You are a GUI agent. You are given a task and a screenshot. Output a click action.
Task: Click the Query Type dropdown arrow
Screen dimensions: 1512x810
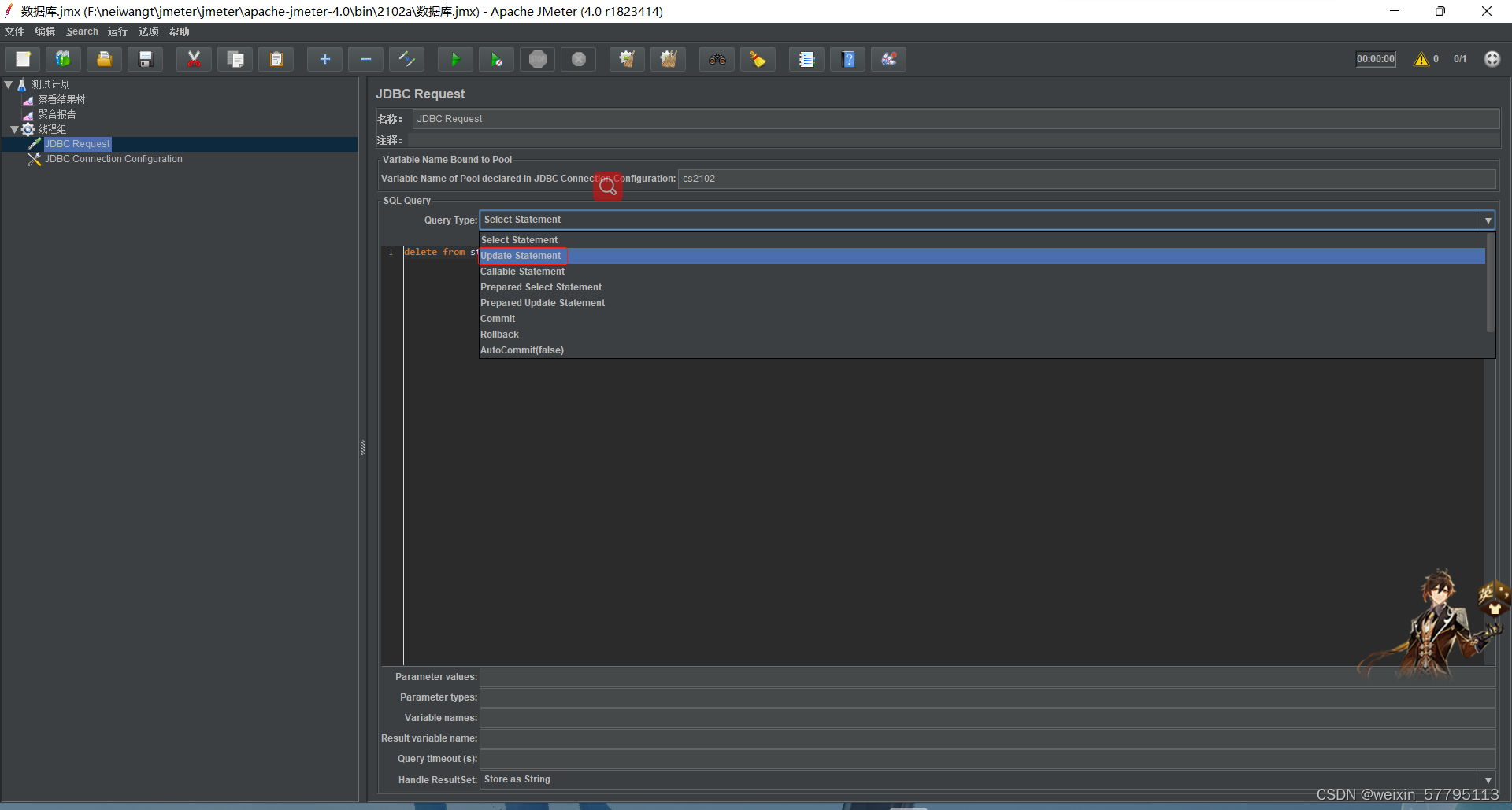pyautogui.click(x=1488, y=220)
